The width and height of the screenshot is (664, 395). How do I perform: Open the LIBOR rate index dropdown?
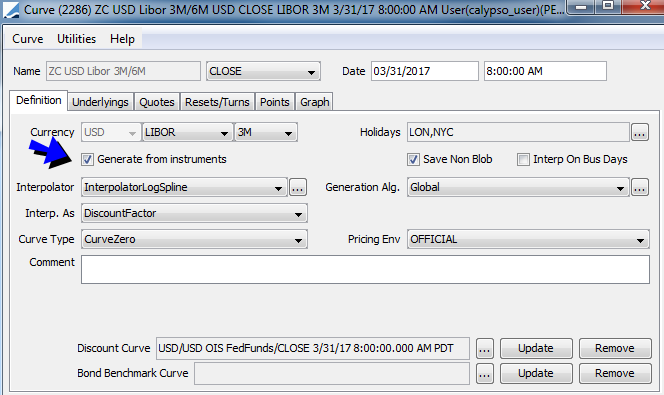pyautogui.click(x=188, y=133)
